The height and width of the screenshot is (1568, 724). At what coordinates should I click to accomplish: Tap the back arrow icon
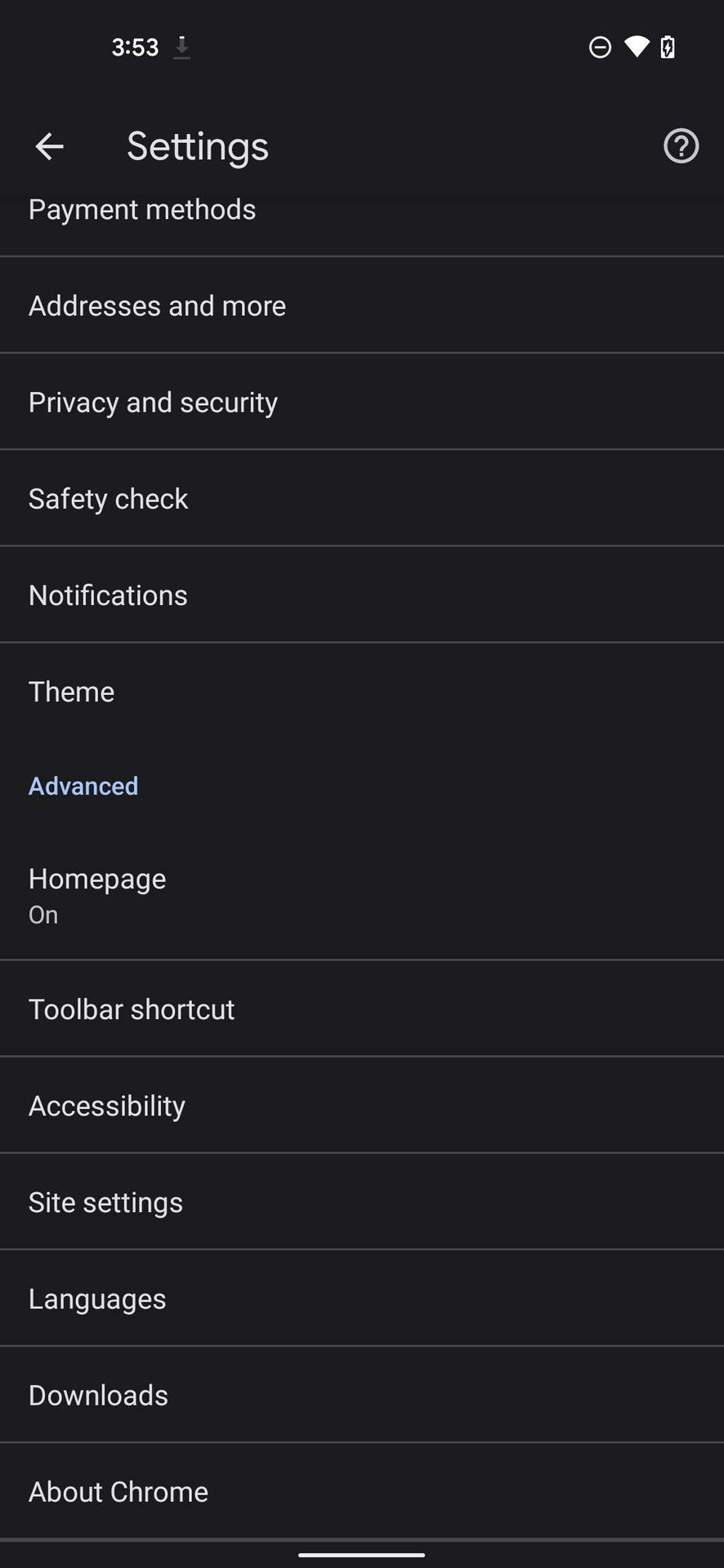tap(49, 147)
